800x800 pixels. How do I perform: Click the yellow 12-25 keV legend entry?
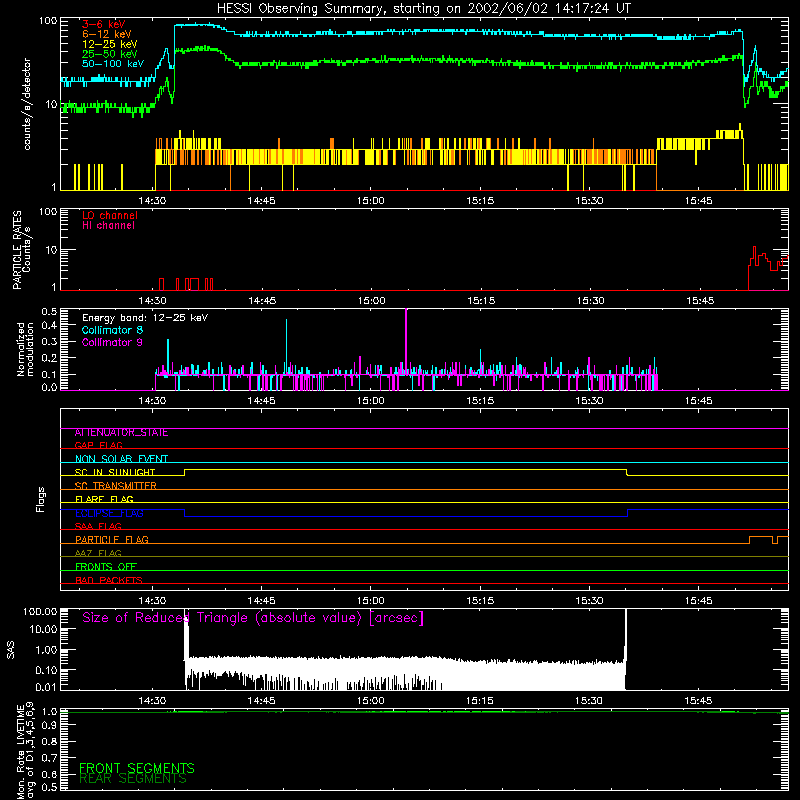[x=110, y=44]
